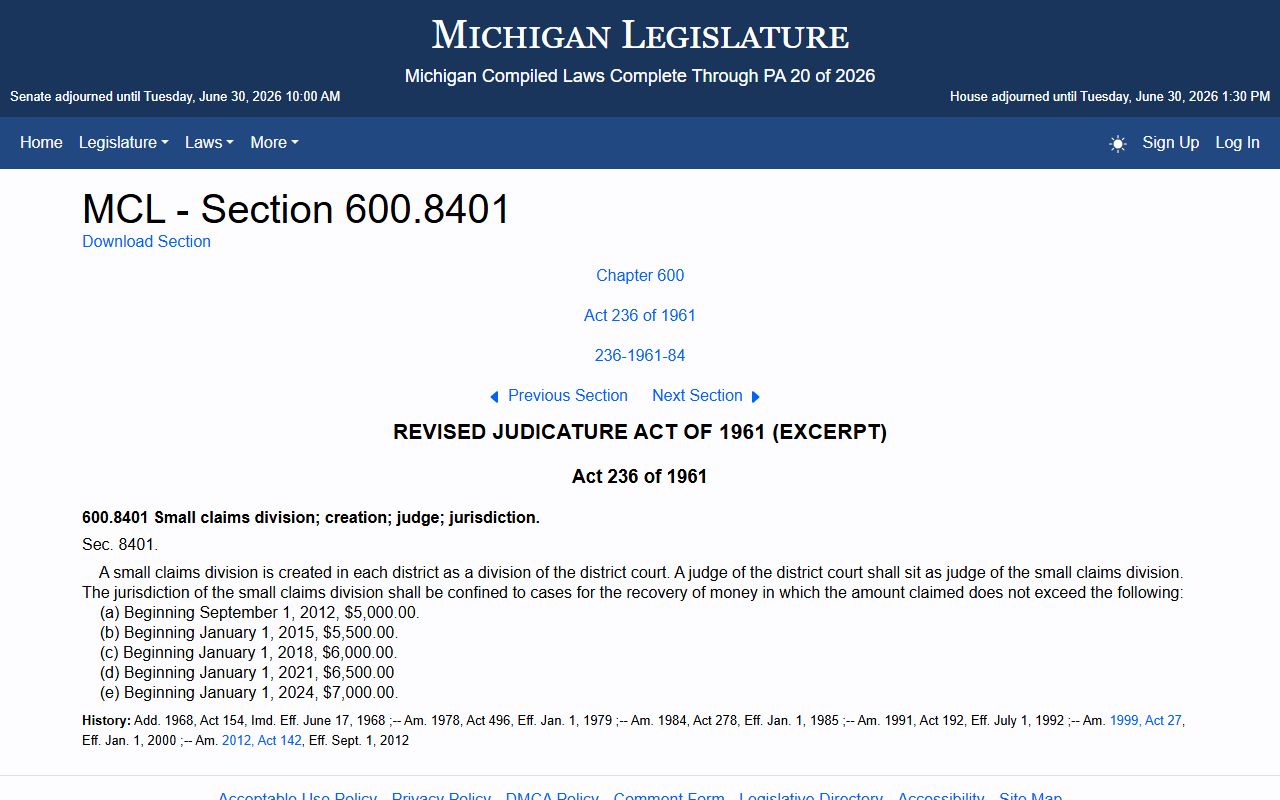Click the left arrow beside Previous Section
Image resolution: width=1280 pixels, height=800 pixels.
494,397
